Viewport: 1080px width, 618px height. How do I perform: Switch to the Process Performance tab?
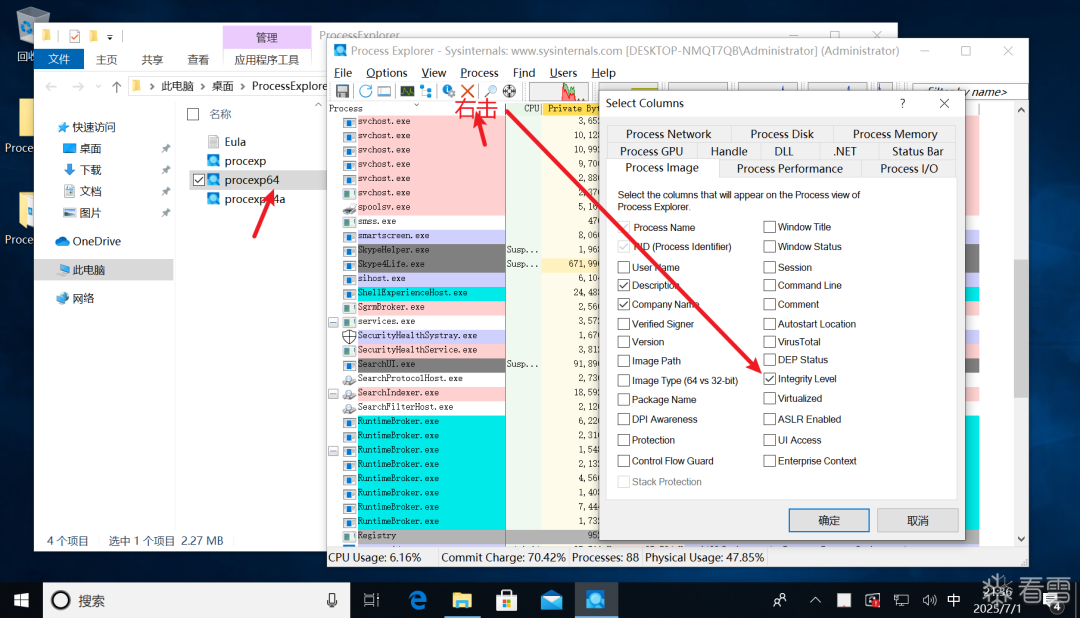coord(790,168)
